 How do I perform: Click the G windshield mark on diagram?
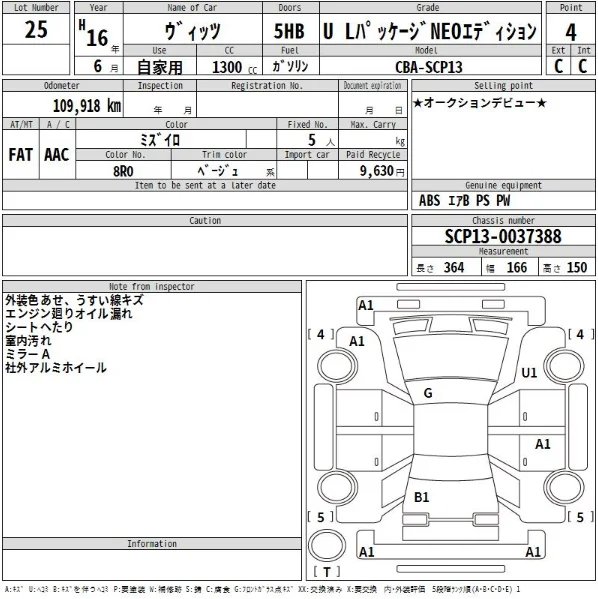(x=428, y=393)
